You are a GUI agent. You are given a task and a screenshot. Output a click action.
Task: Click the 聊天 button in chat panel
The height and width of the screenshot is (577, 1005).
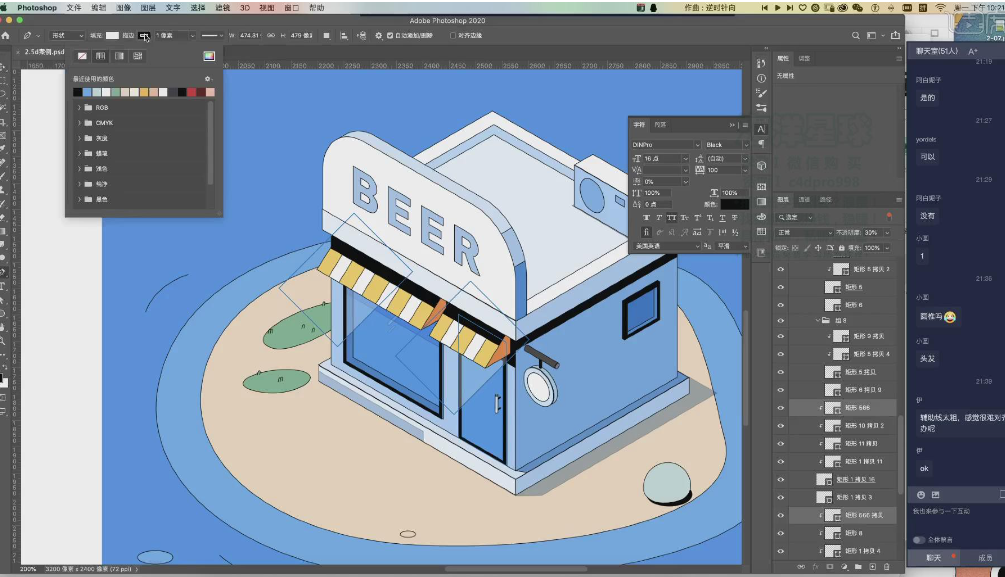click(932, 557)
